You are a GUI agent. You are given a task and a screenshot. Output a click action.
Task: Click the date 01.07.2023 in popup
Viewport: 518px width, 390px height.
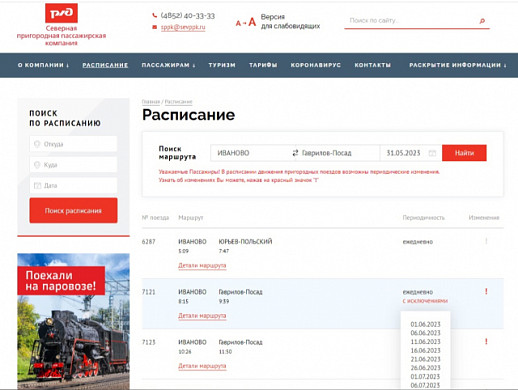point(425,376)
